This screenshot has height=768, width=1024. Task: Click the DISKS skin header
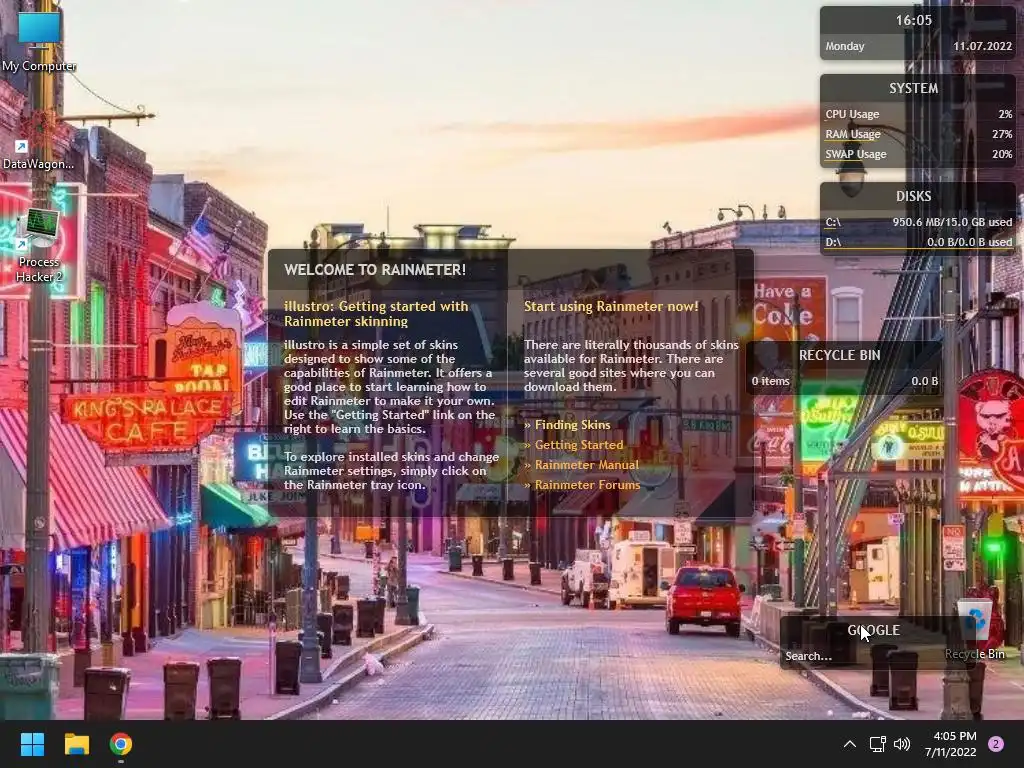pyautogui.click(x=913, y=196)
